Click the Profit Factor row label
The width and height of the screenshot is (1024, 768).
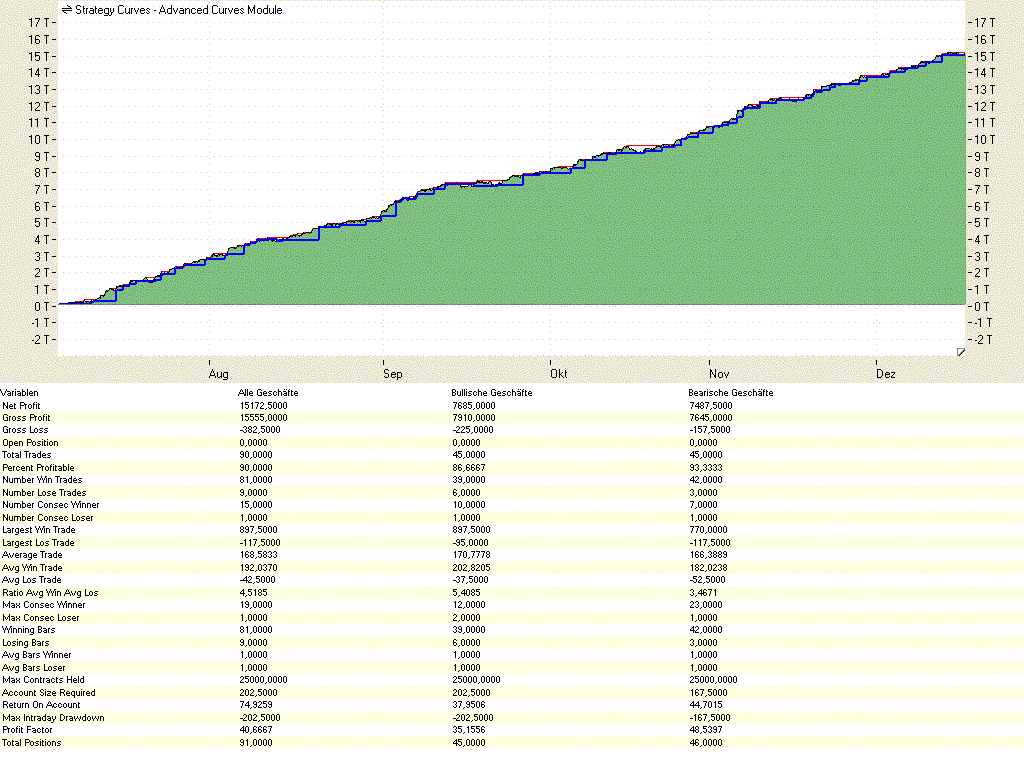coord(26,730)
